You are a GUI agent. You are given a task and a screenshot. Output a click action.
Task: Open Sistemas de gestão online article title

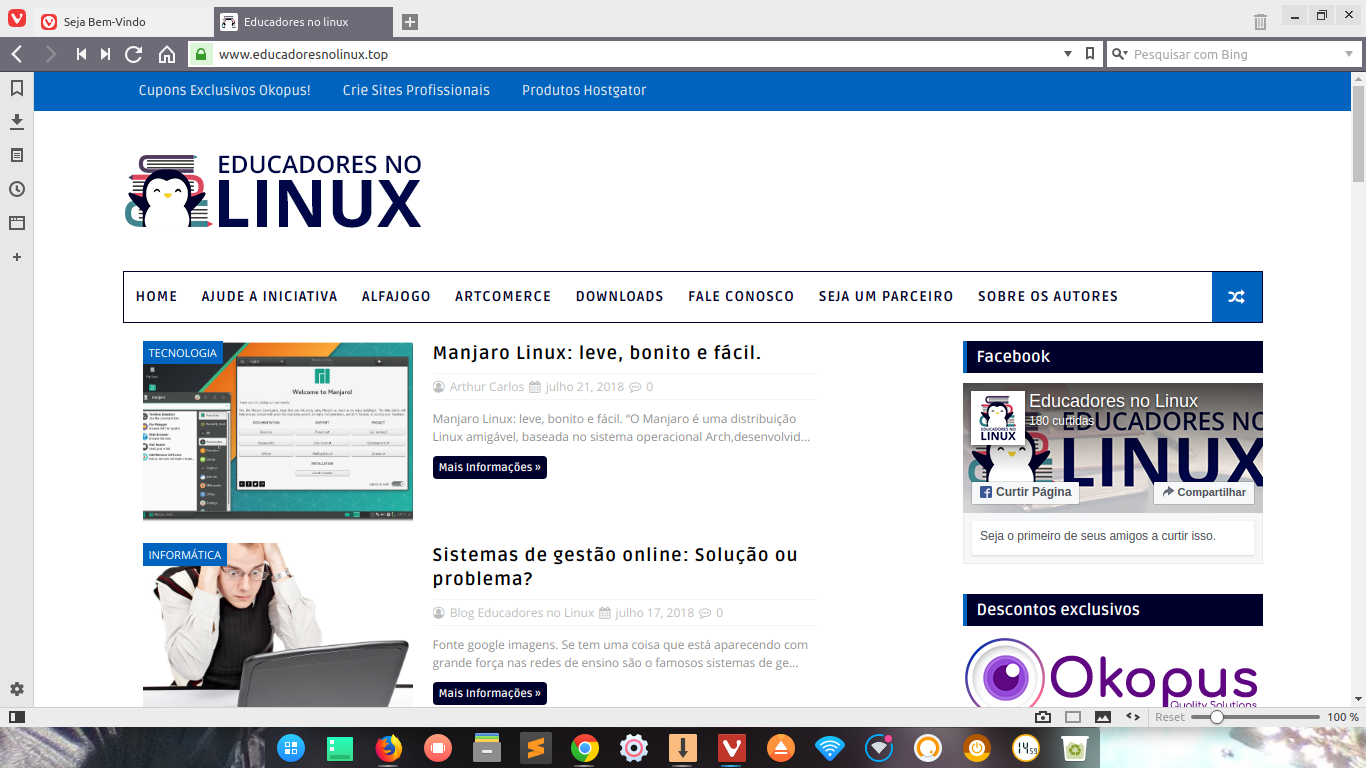coord(615,567)
